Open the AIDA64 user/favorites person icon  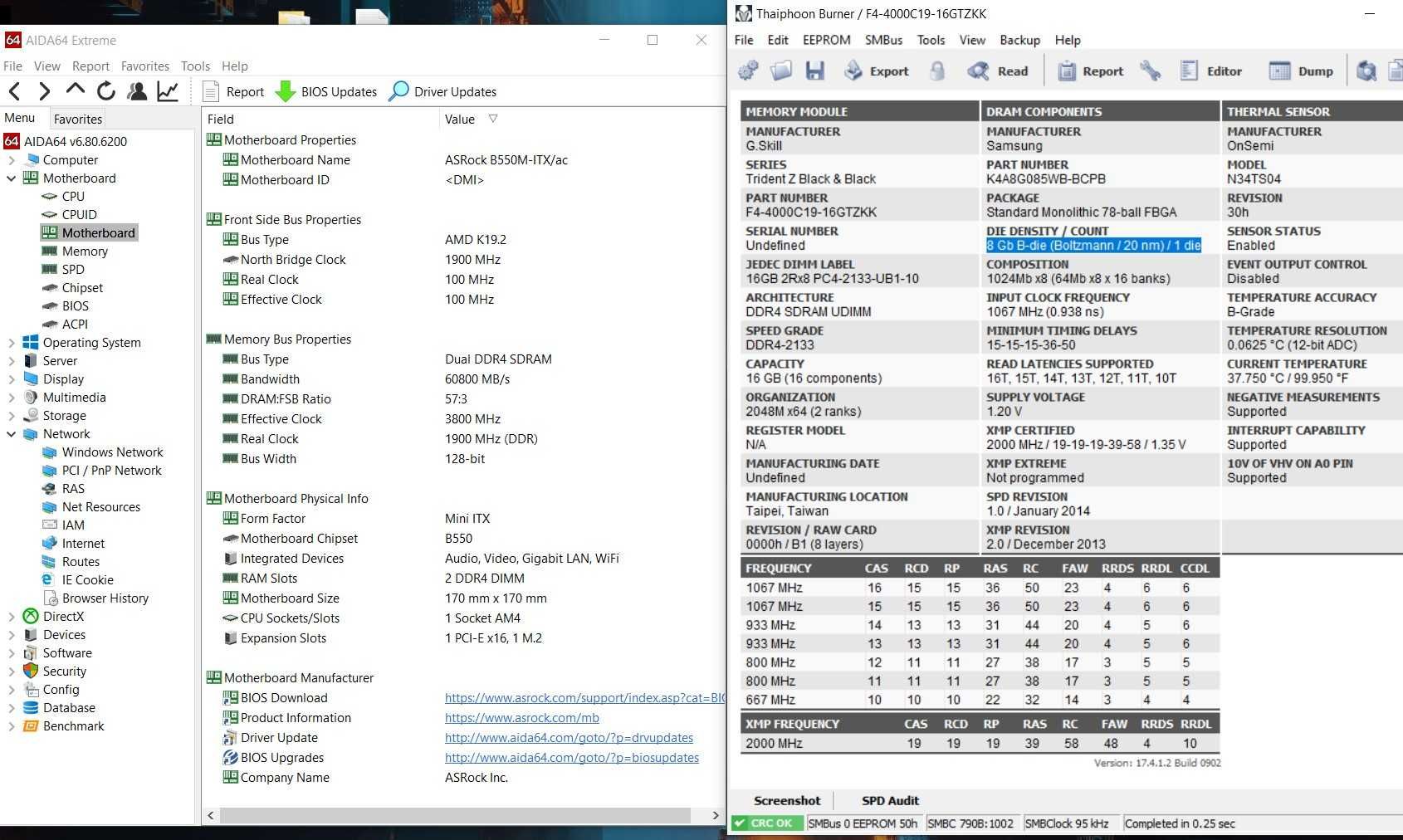tap(137, 91)
